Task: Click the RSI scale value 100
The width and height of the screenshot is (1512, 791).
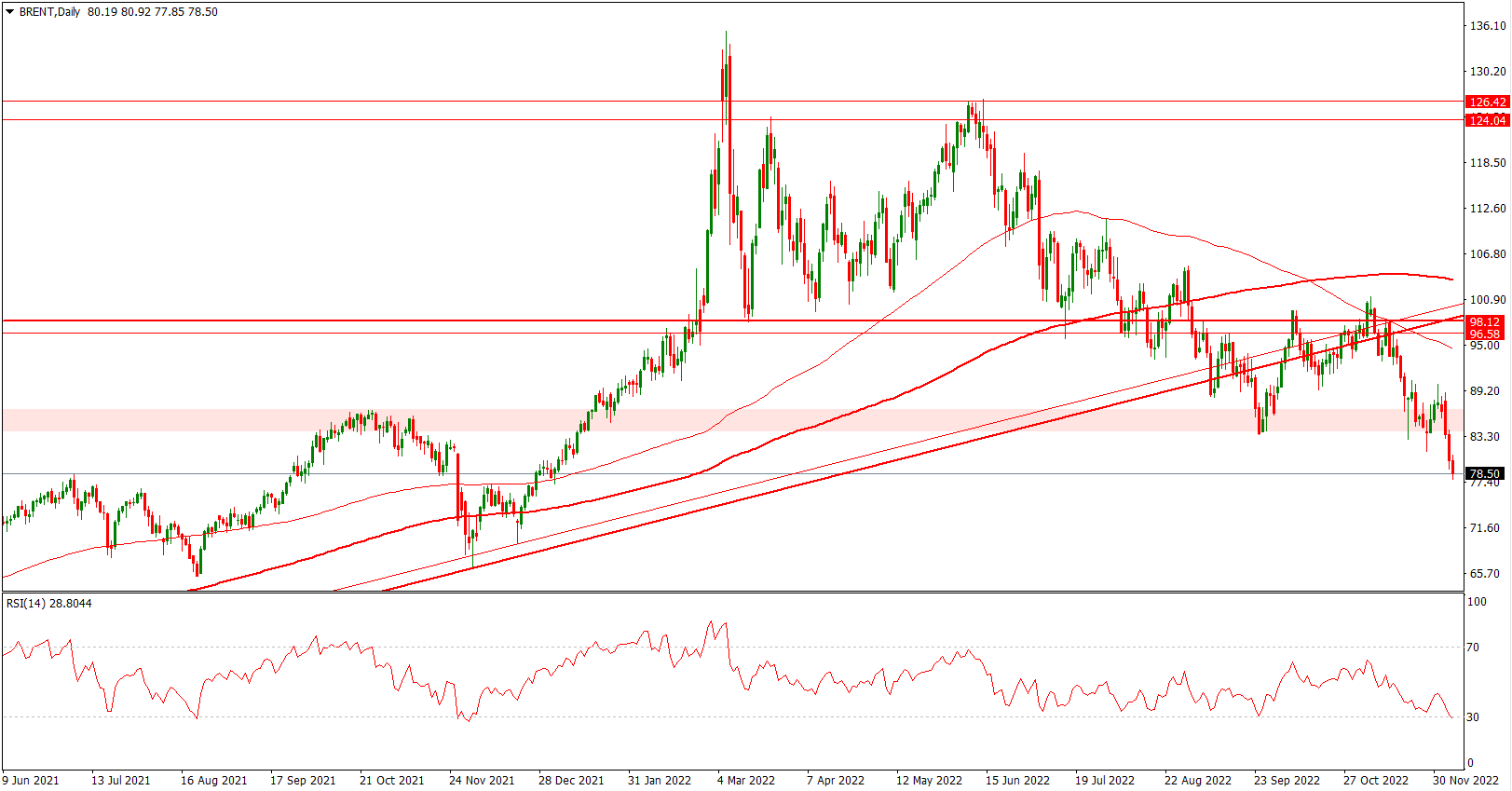Action: (1478, 601)
